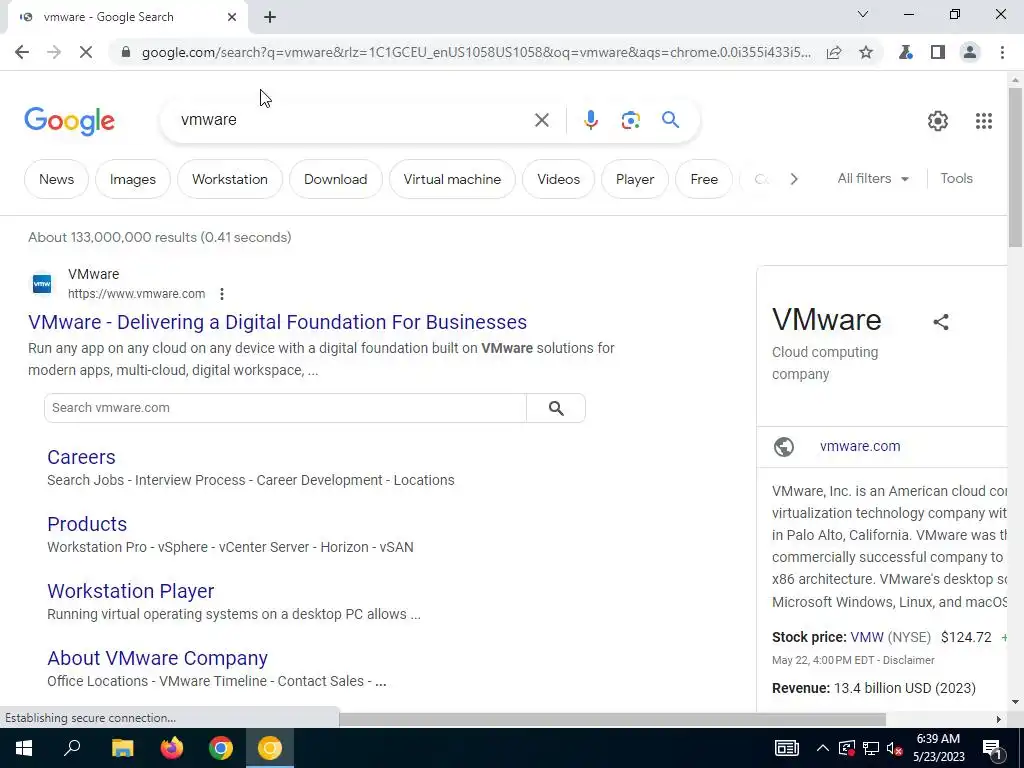Clear the search box with the X
The image size is (1024, 768).
[x=541, y=120]
